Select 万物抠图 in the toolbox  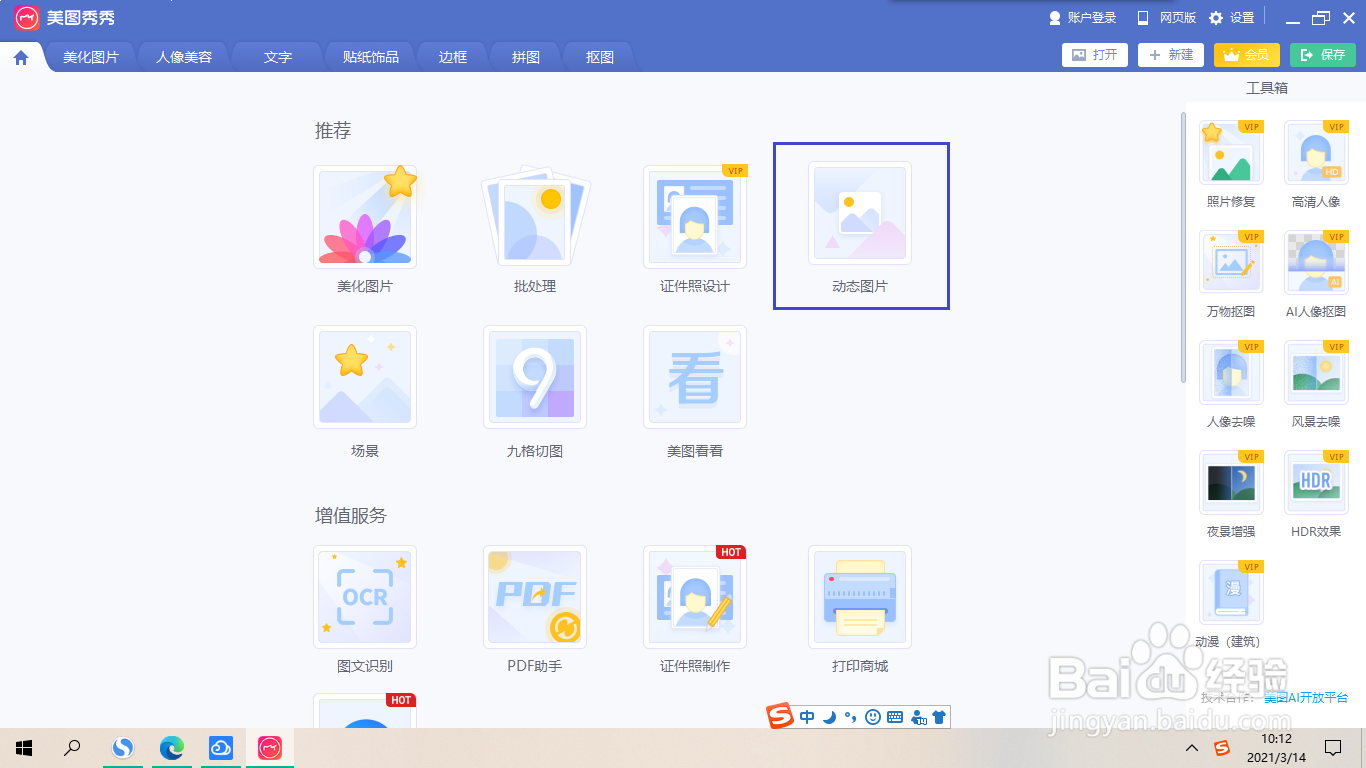click(x=1231, y=263)
